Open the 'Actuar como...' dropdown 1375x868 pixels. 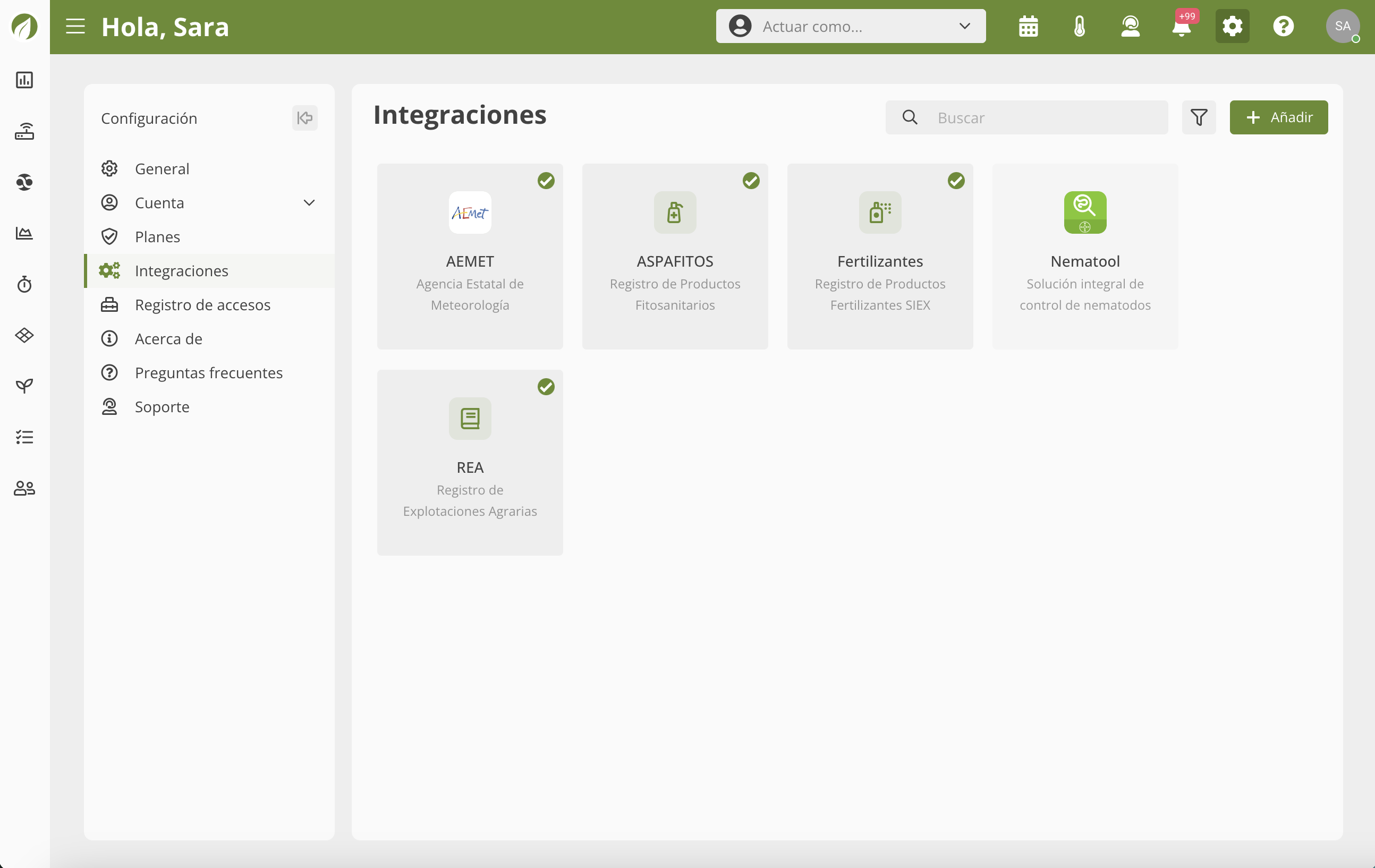(850, 26)
